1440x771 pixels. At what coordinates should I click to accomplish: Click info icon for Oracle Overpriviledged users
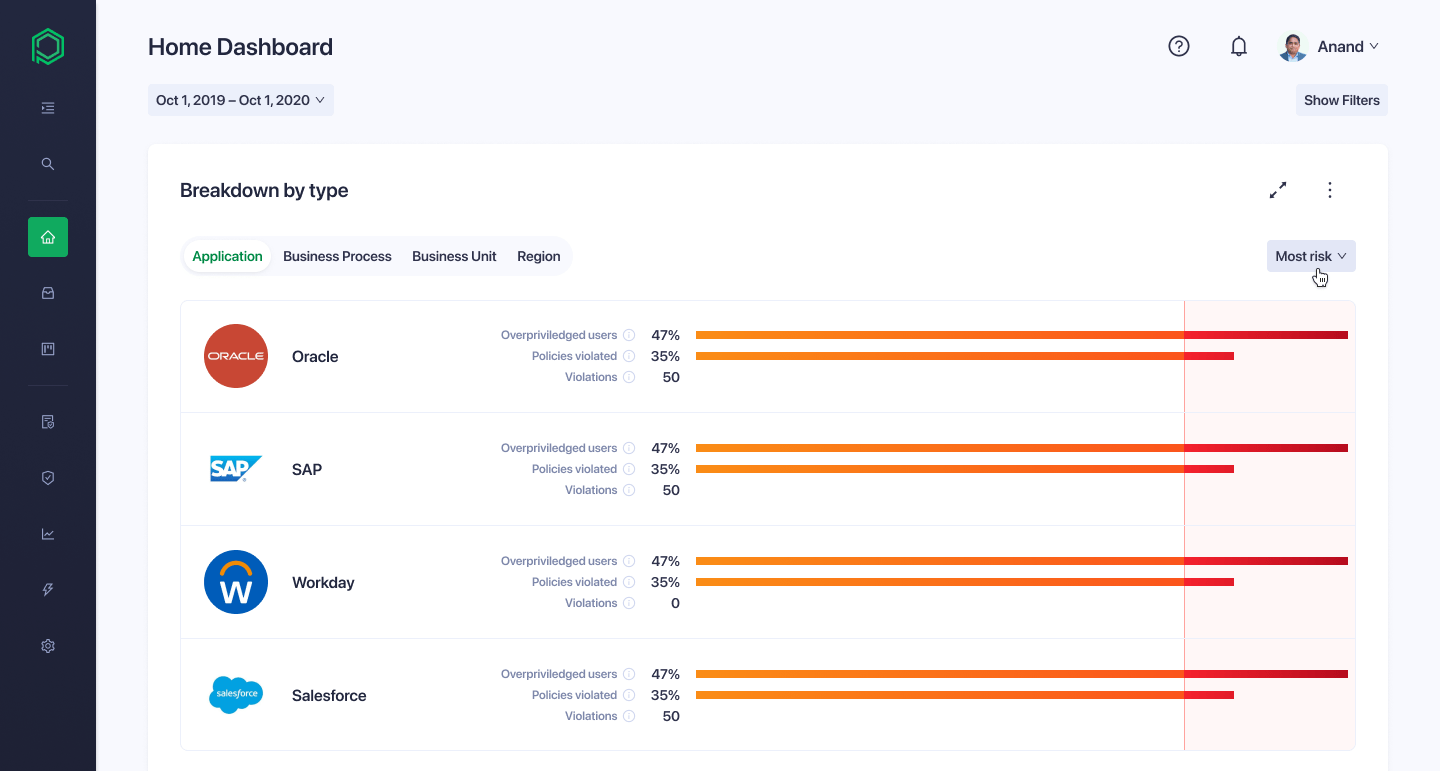[629, 335]
